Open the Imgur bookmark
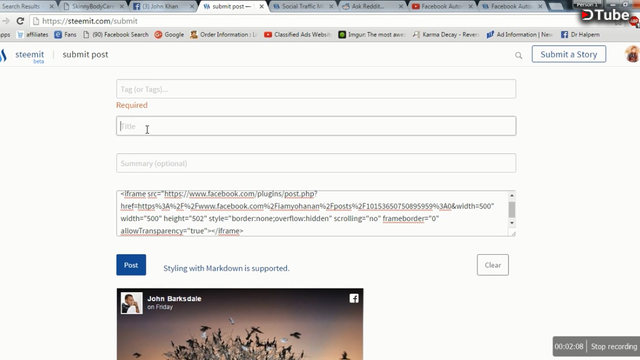The image size is (640, 360). [x=371, y=35]
